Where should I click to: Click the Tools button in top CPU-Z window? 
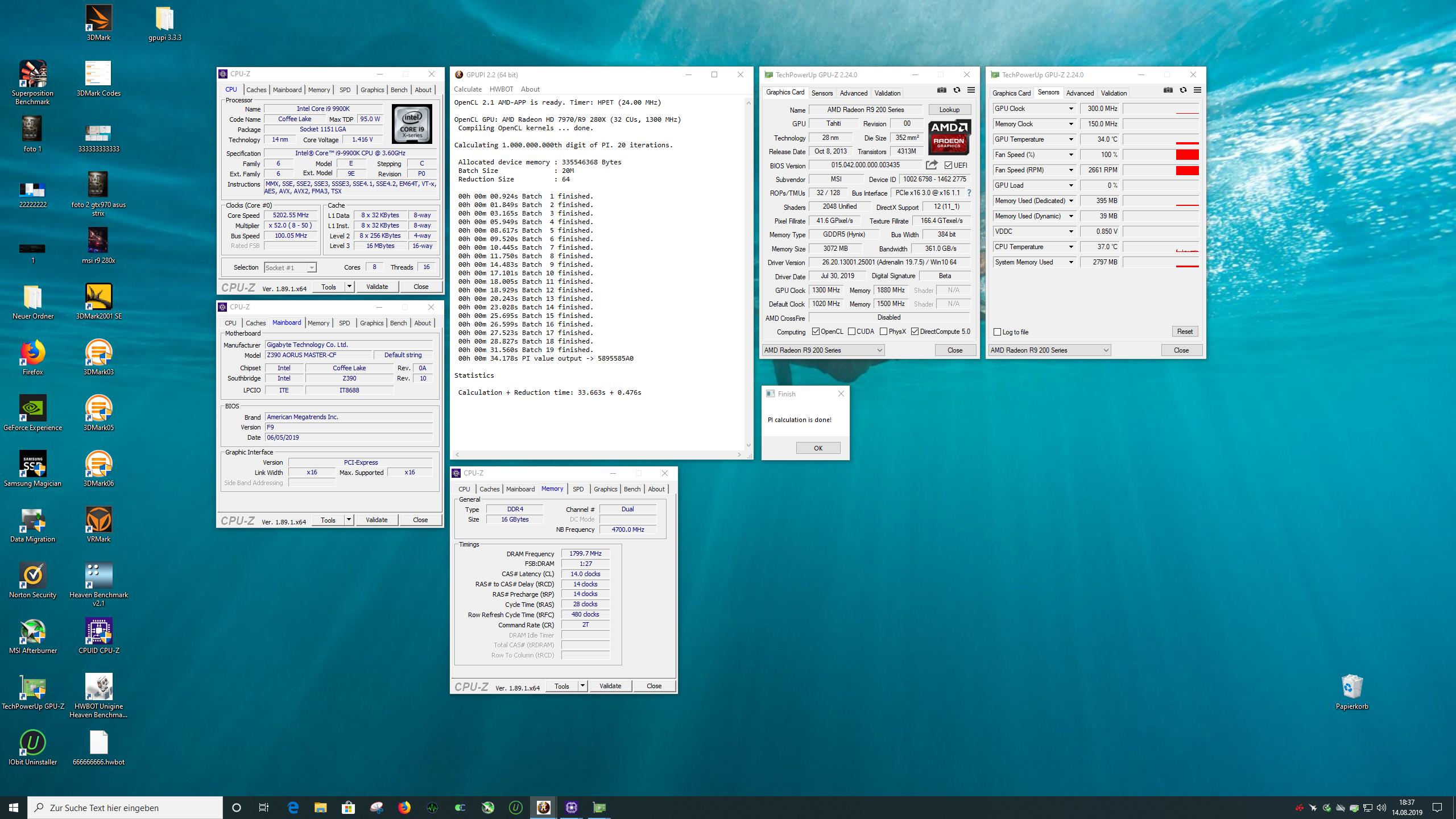(329, 287)
